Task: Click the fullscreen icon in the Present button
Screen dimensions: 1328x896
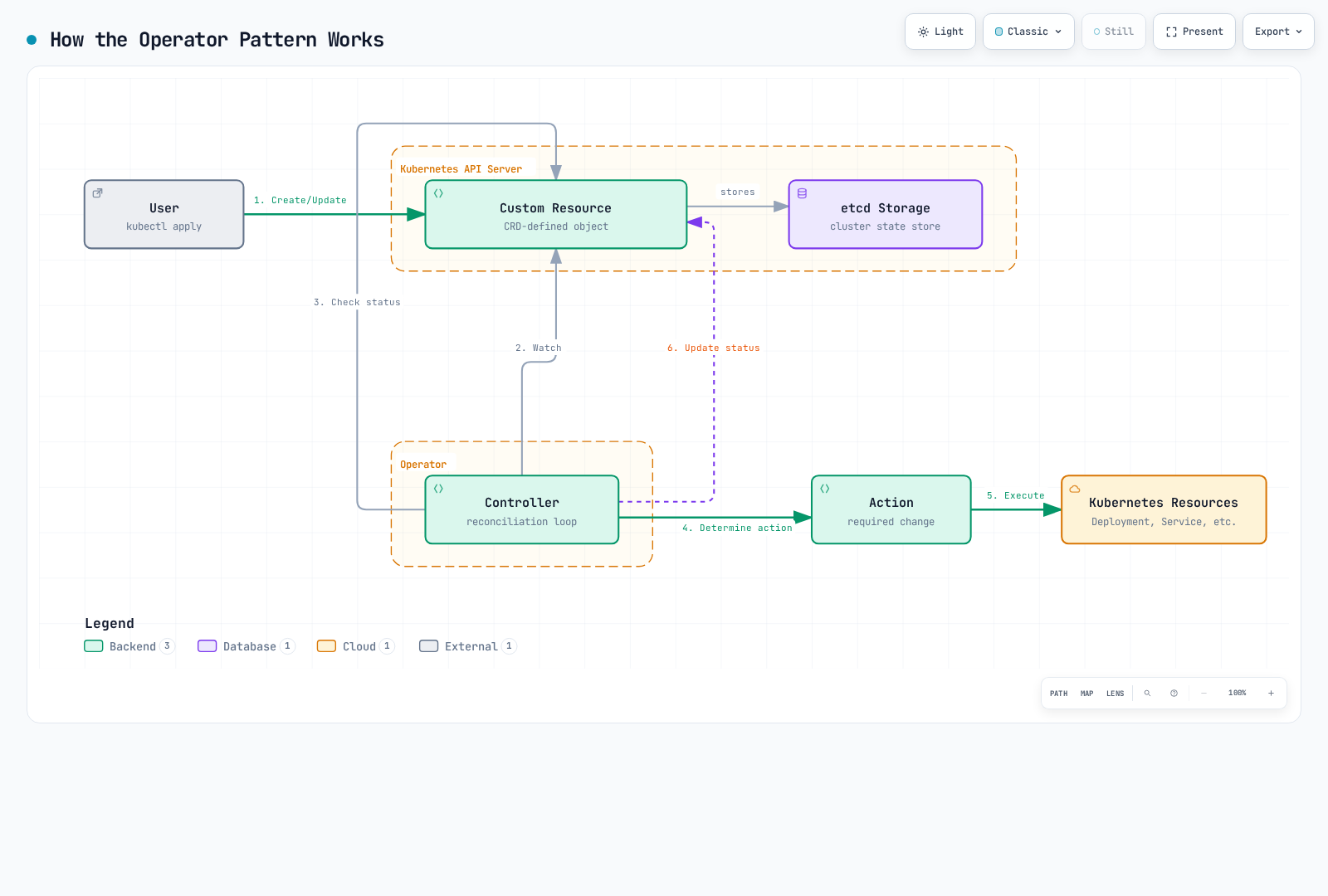Action: 1171,32
